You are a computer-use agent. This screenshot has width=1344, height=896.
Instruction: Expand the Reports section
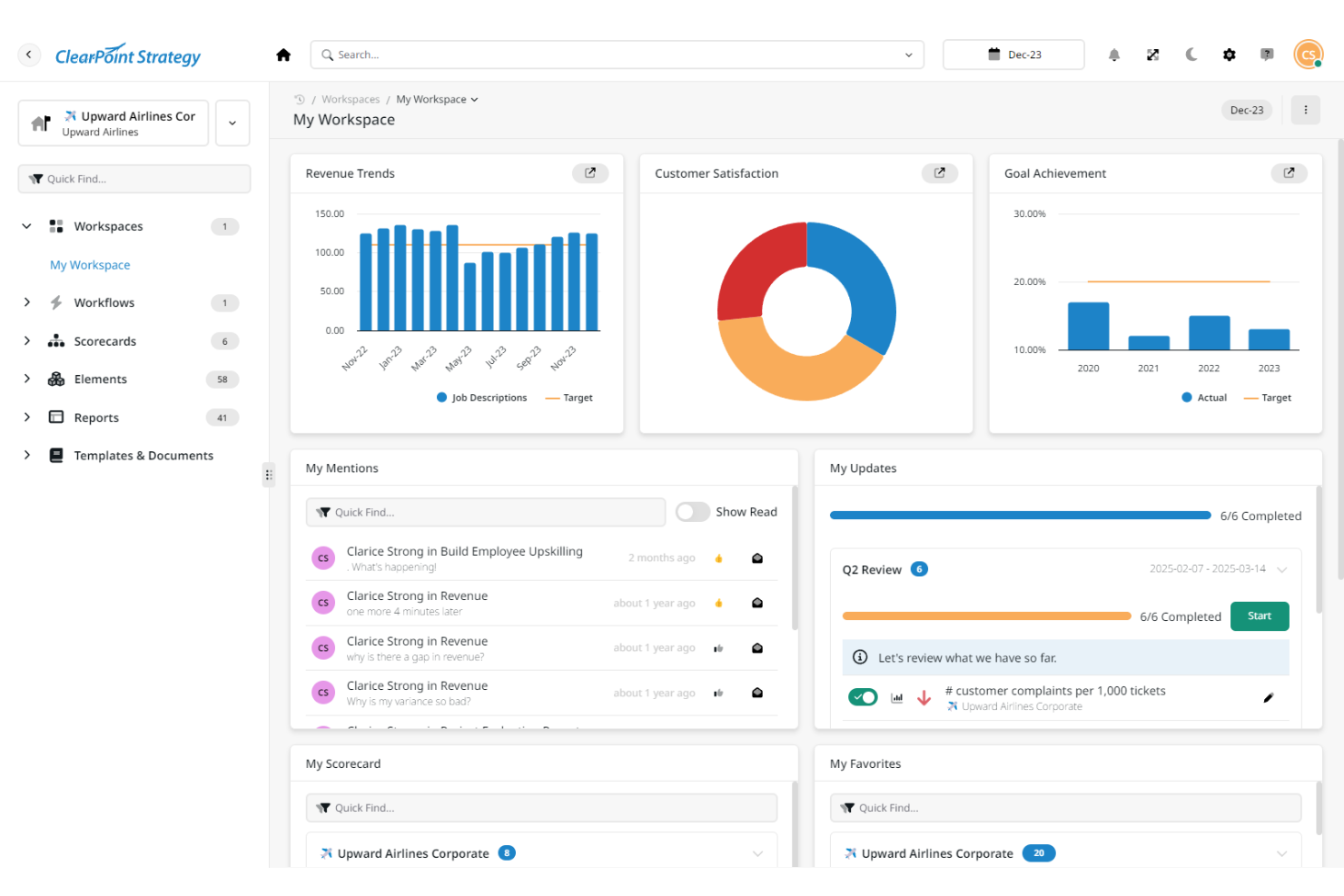(26, 417)
